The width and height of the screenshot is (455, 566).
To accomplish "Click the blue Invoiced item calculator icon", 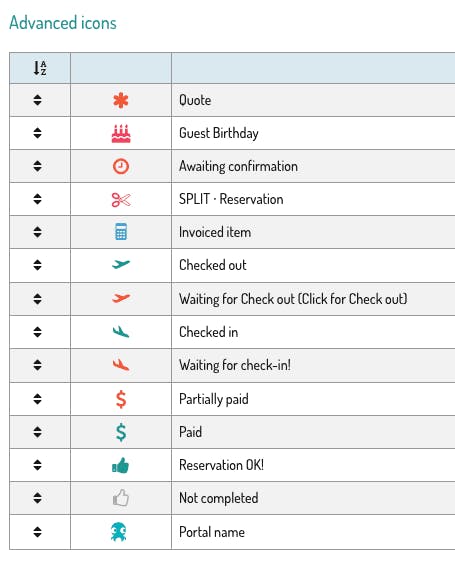I will click(x=121, y=232).
